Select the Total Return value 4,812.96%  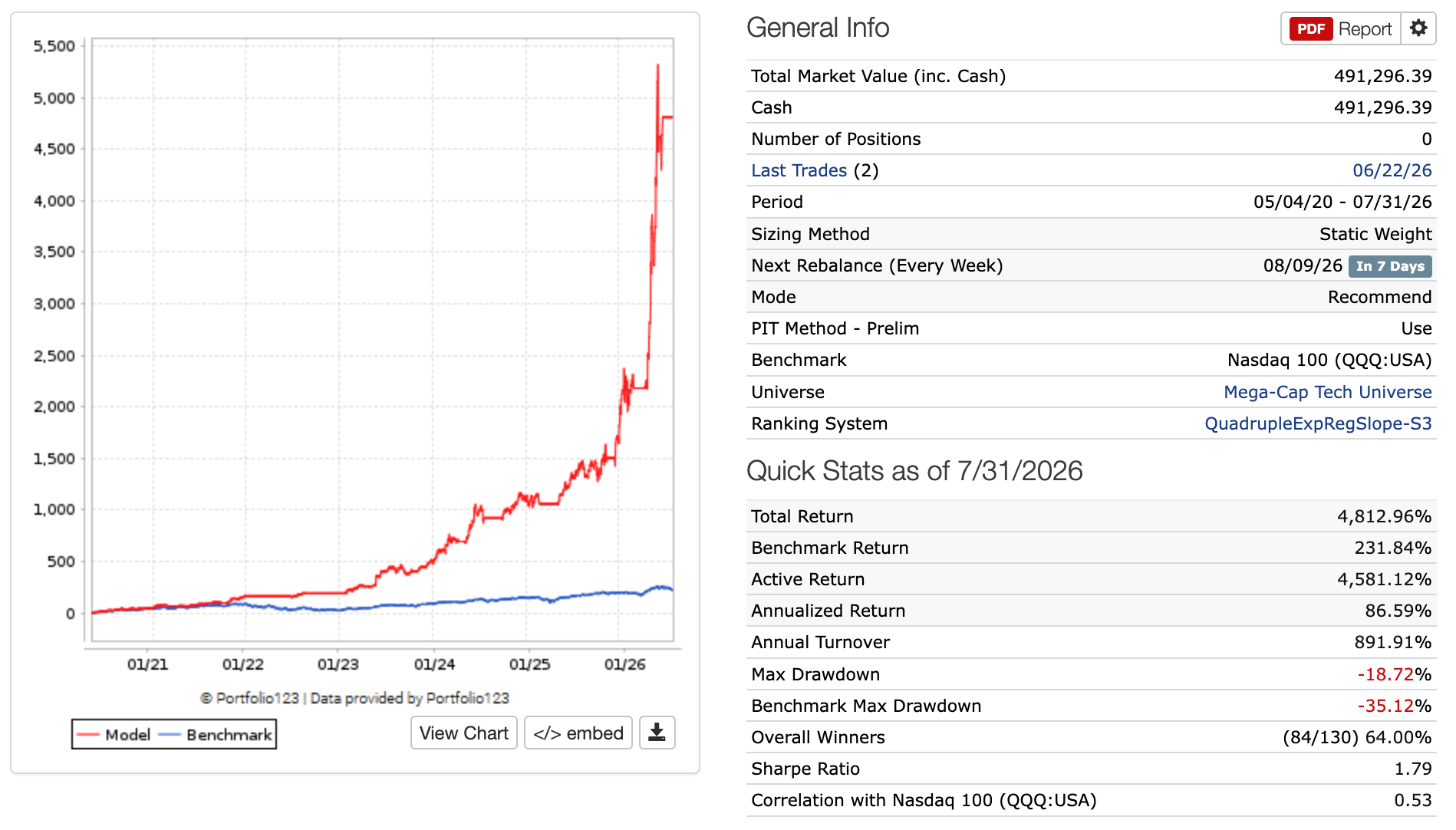pyautogui.click(x=1384, y=516)
